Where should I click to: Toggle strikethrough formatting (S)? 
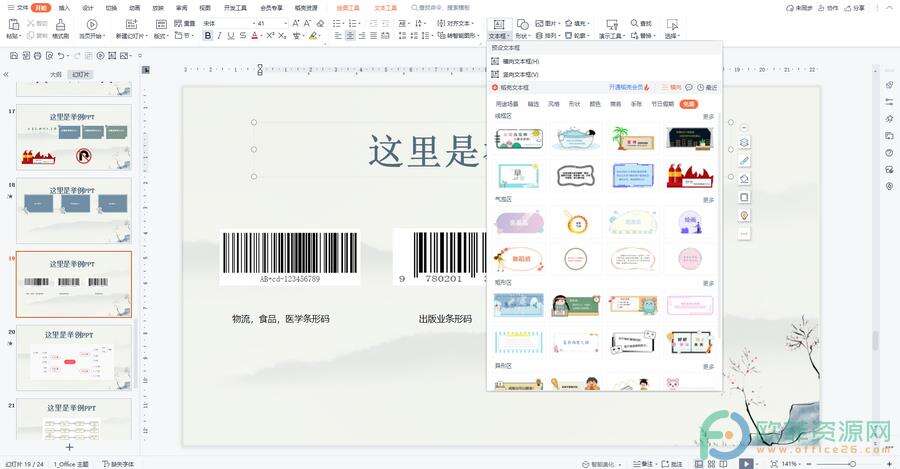(243, 36)
